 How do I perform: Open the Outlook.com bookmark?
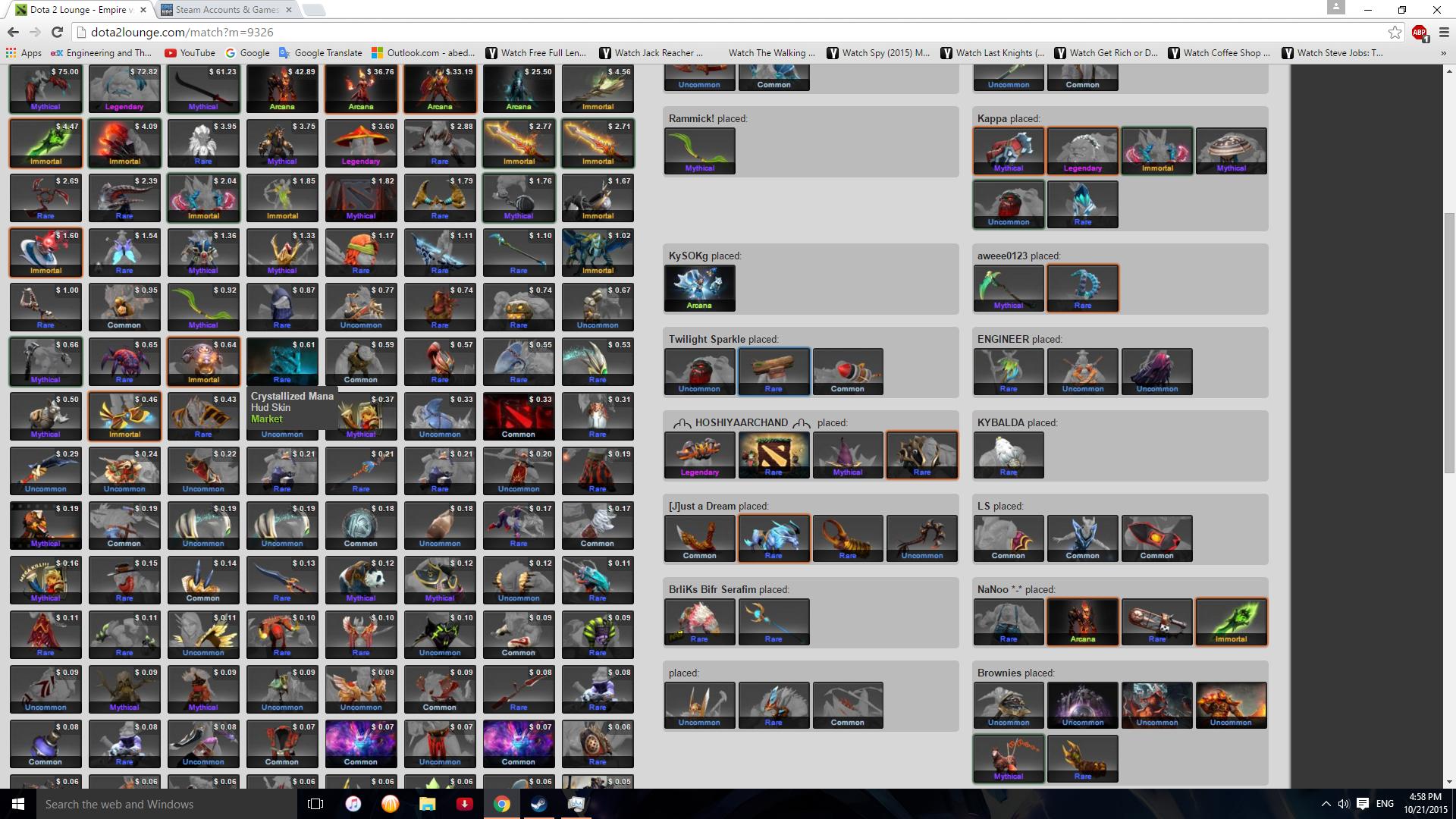click(423, 52)
